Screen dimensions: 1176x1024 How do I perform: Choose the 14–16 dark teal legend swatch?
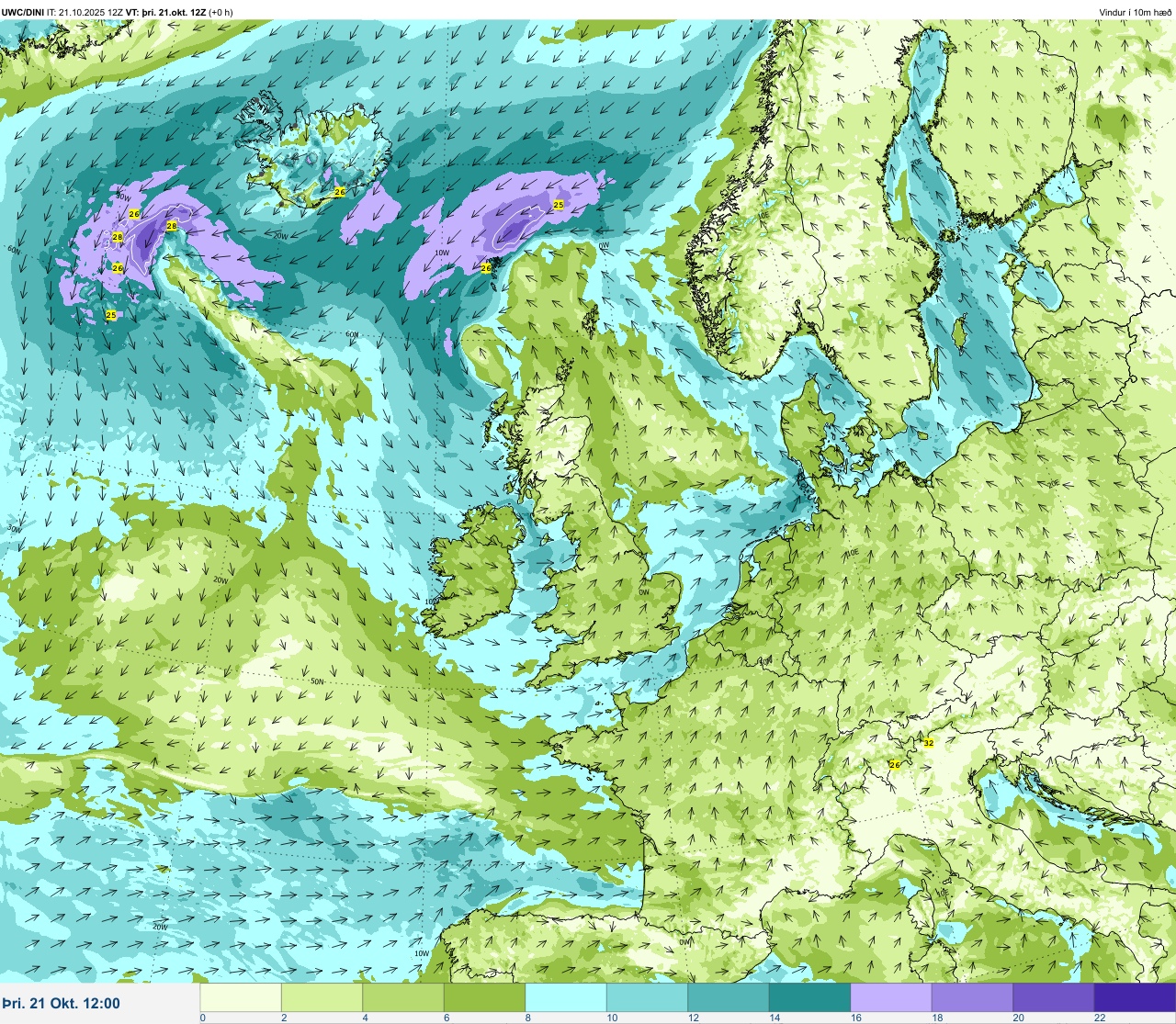coord(809,998)
